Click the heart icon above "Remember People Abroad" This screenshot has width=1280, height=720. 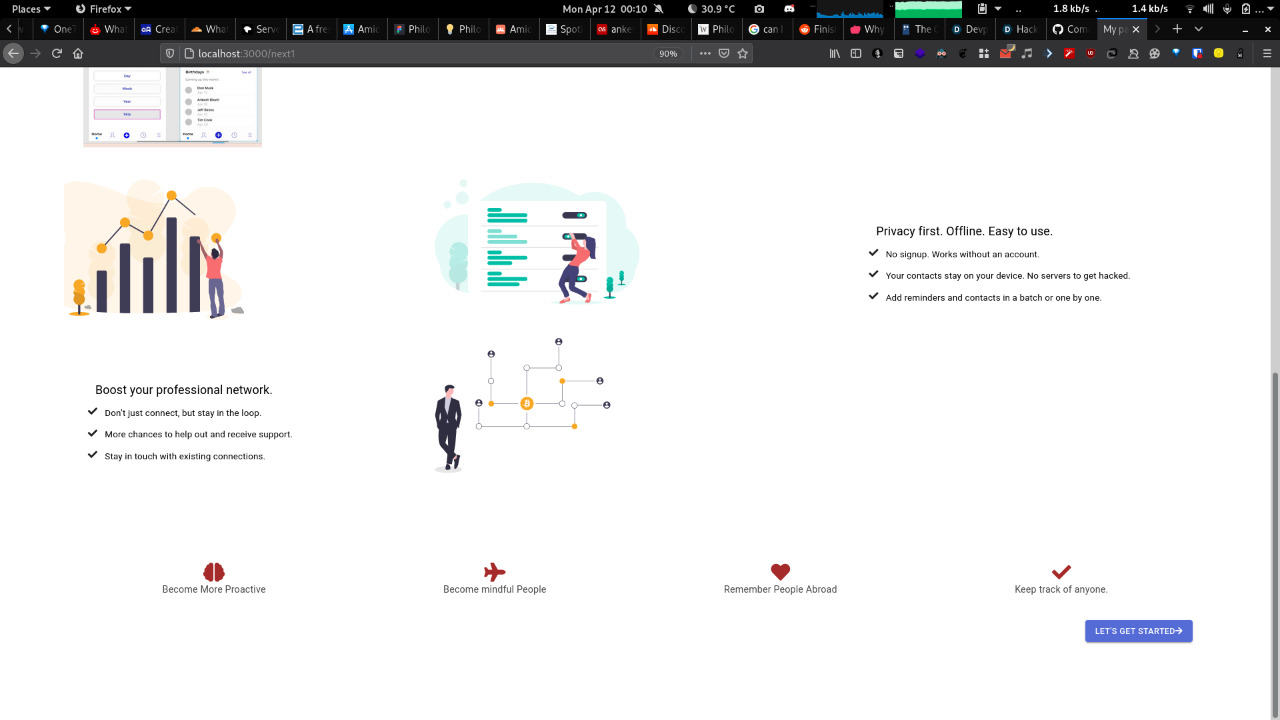780,571
